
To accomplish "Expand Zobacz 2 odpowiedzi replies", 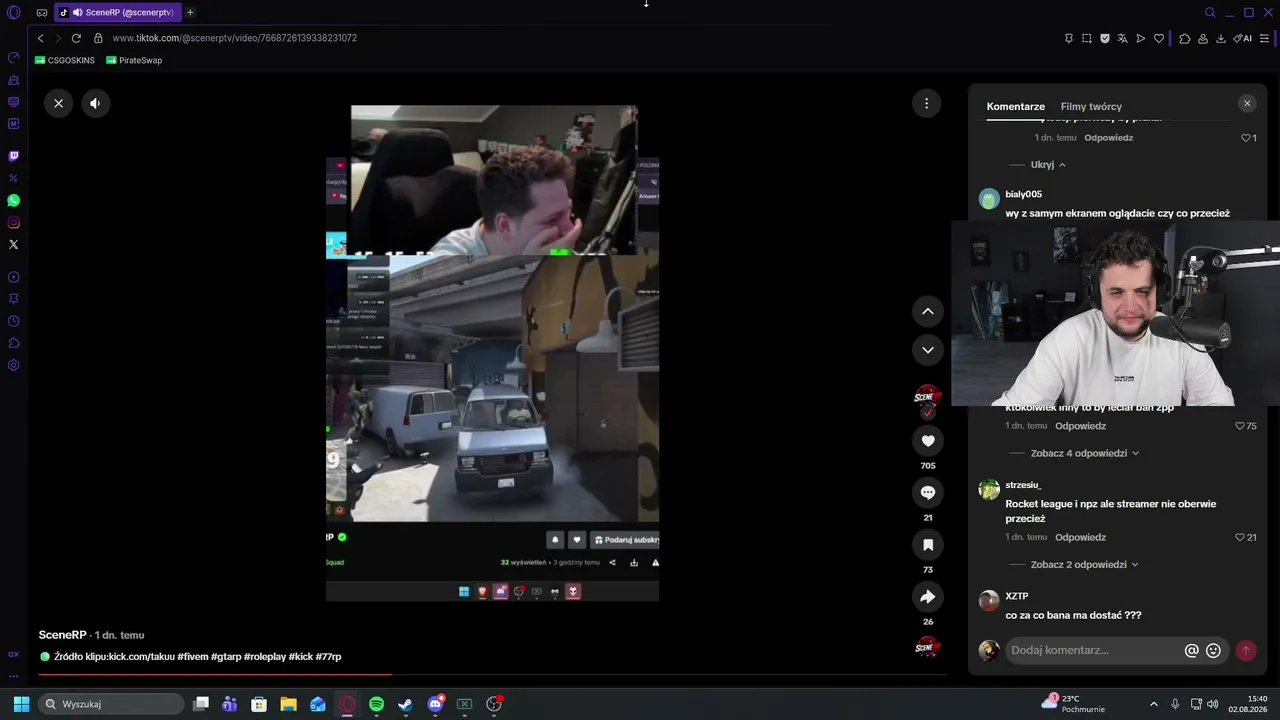I will pyautogui.click(x=1085, y=564).
